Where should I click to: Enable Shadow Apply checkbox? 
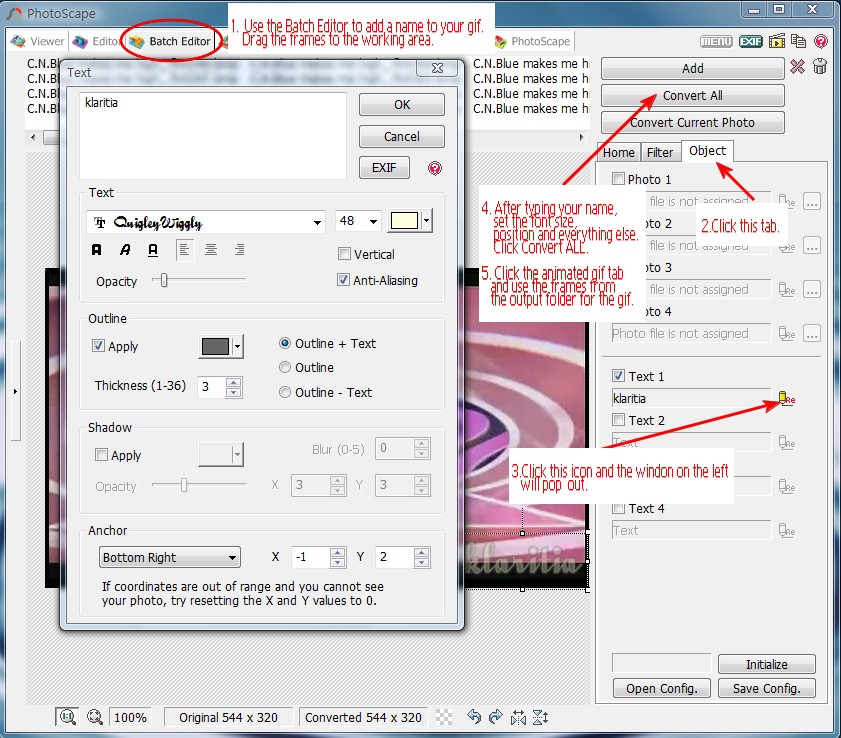pos(101,455)
